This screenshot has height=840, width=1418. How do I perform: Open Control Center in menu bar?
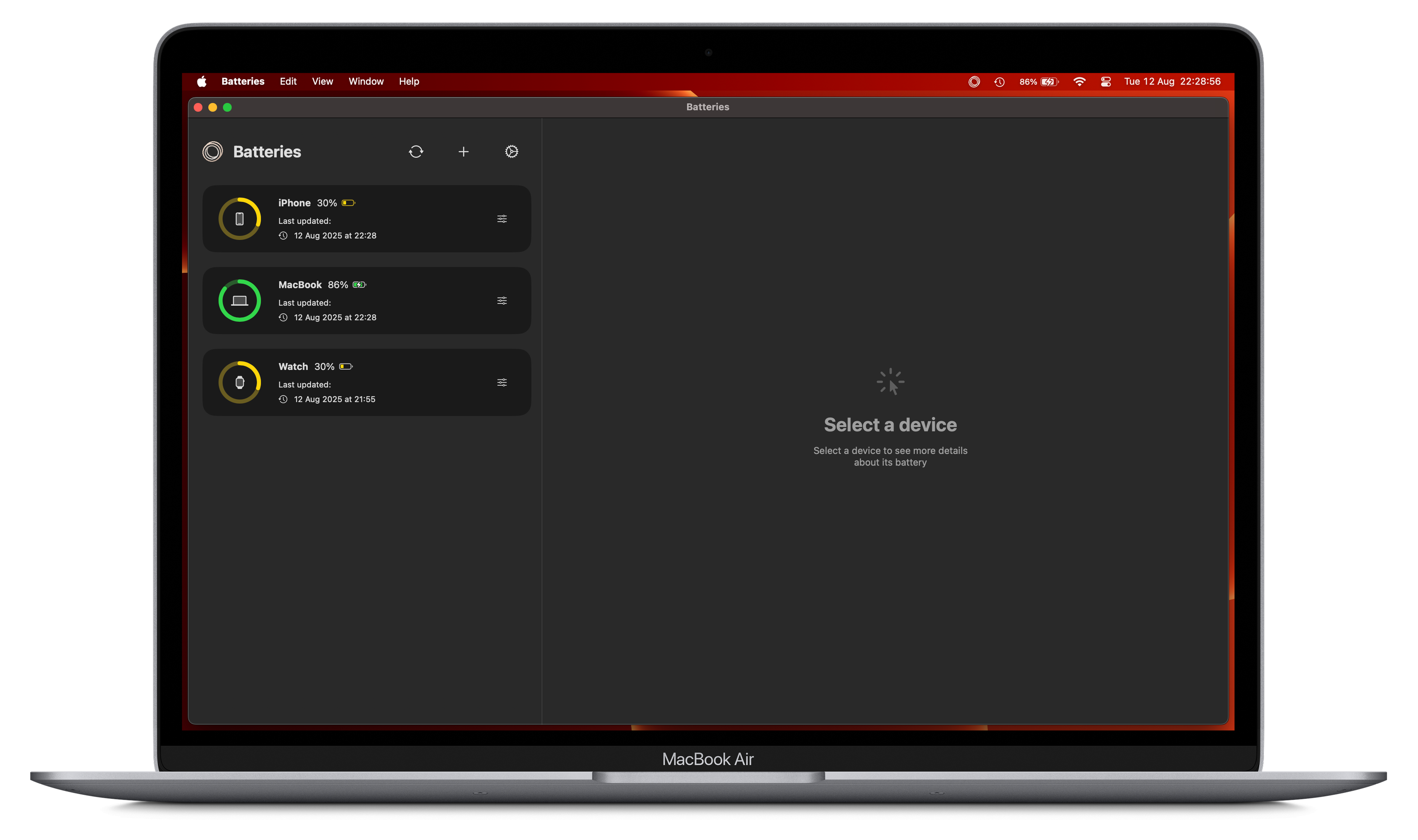tap(1105, 82)
